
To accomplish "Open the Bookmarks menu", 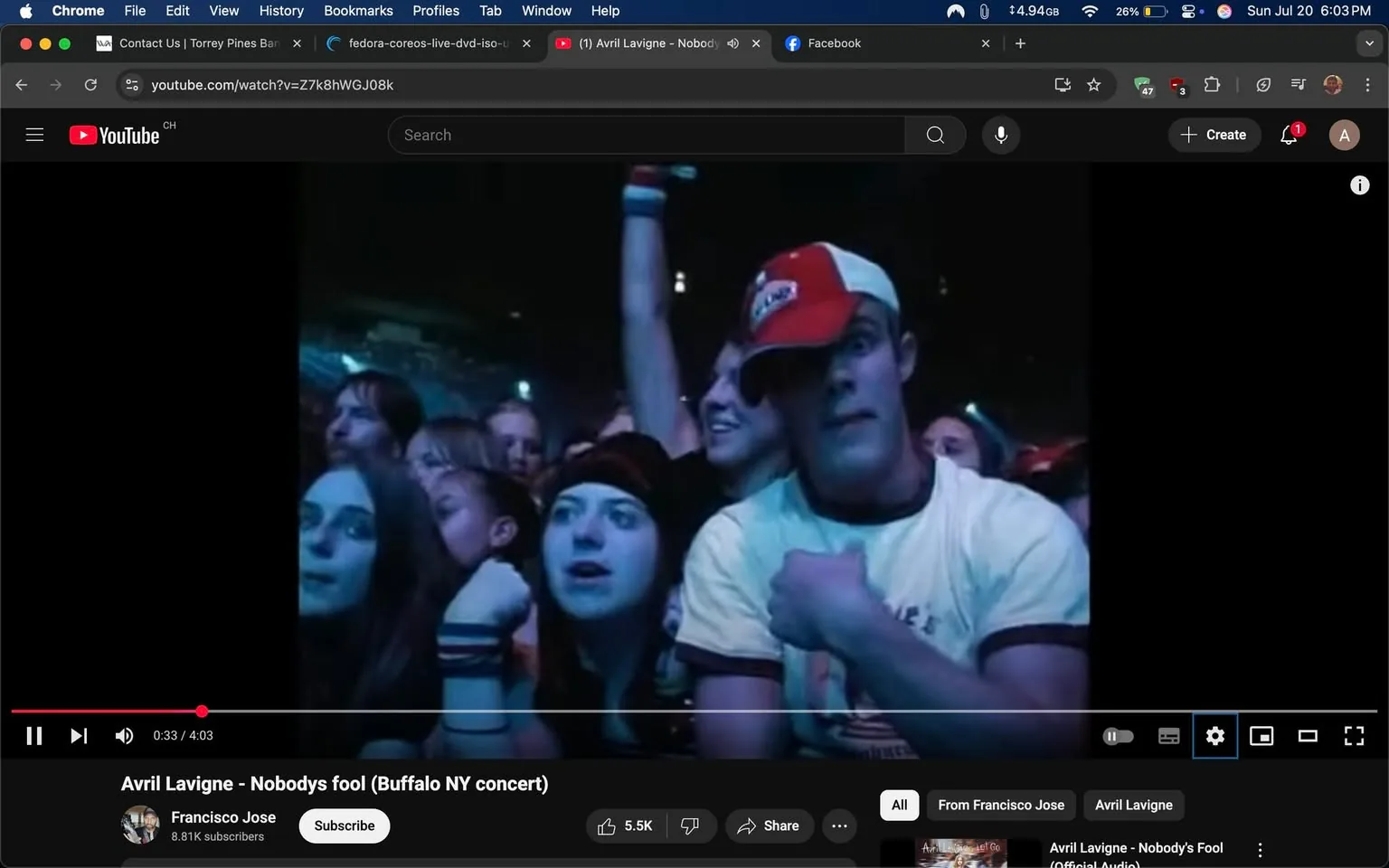I will point(358,11).
